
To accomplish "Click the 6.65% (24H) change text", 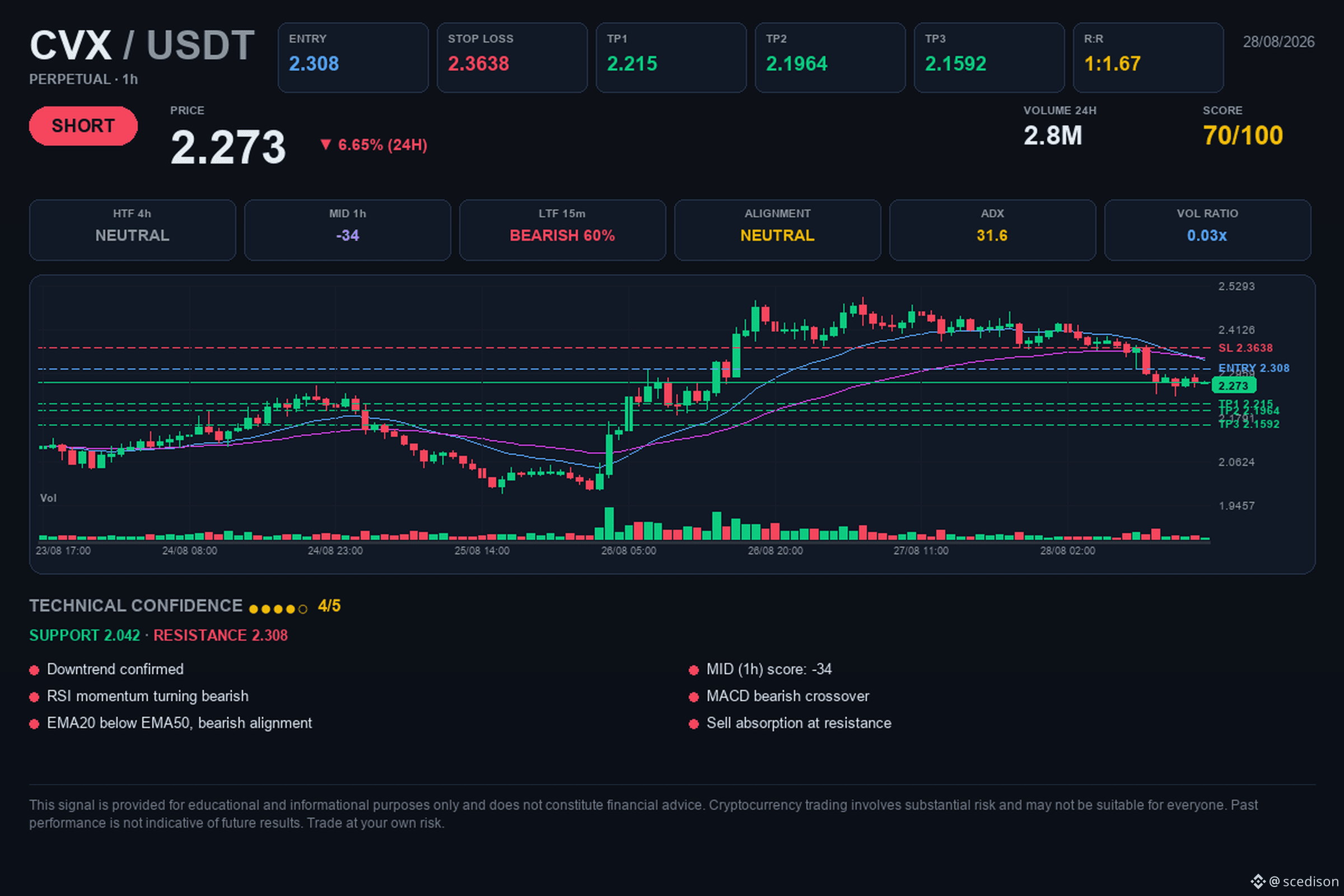I will (x=382, y=145).
